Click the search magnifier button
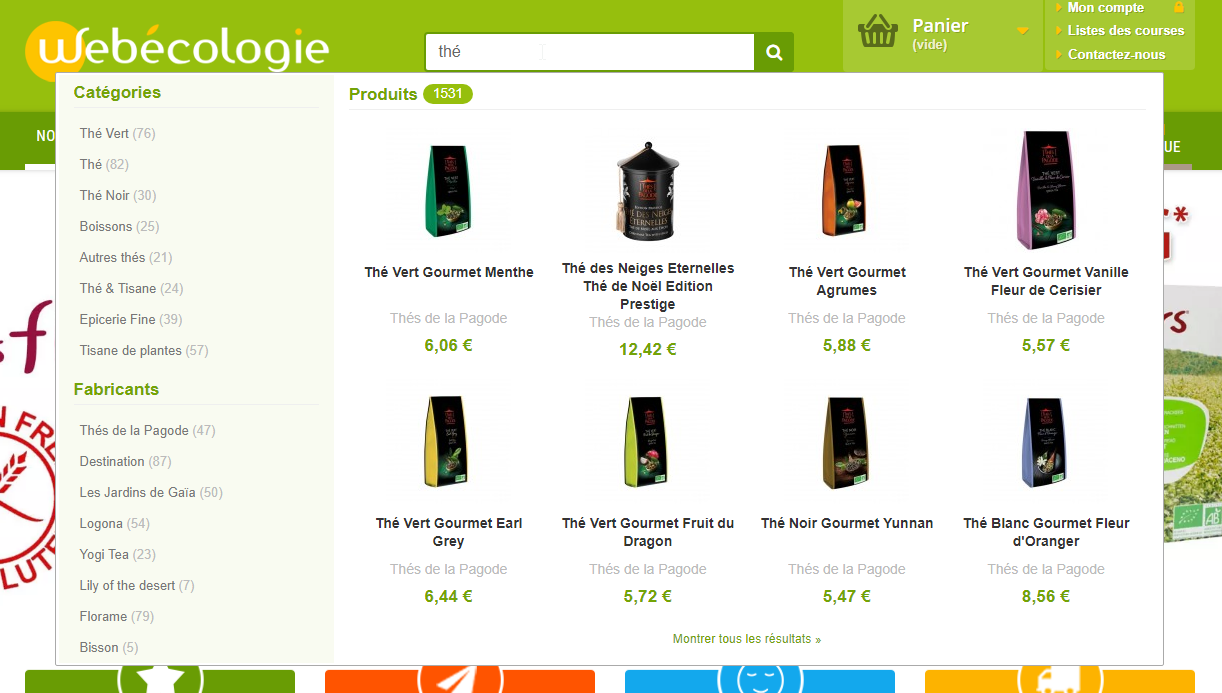Image resolution: width=1222 pixels, height=693 pixels. click(774, 52)
